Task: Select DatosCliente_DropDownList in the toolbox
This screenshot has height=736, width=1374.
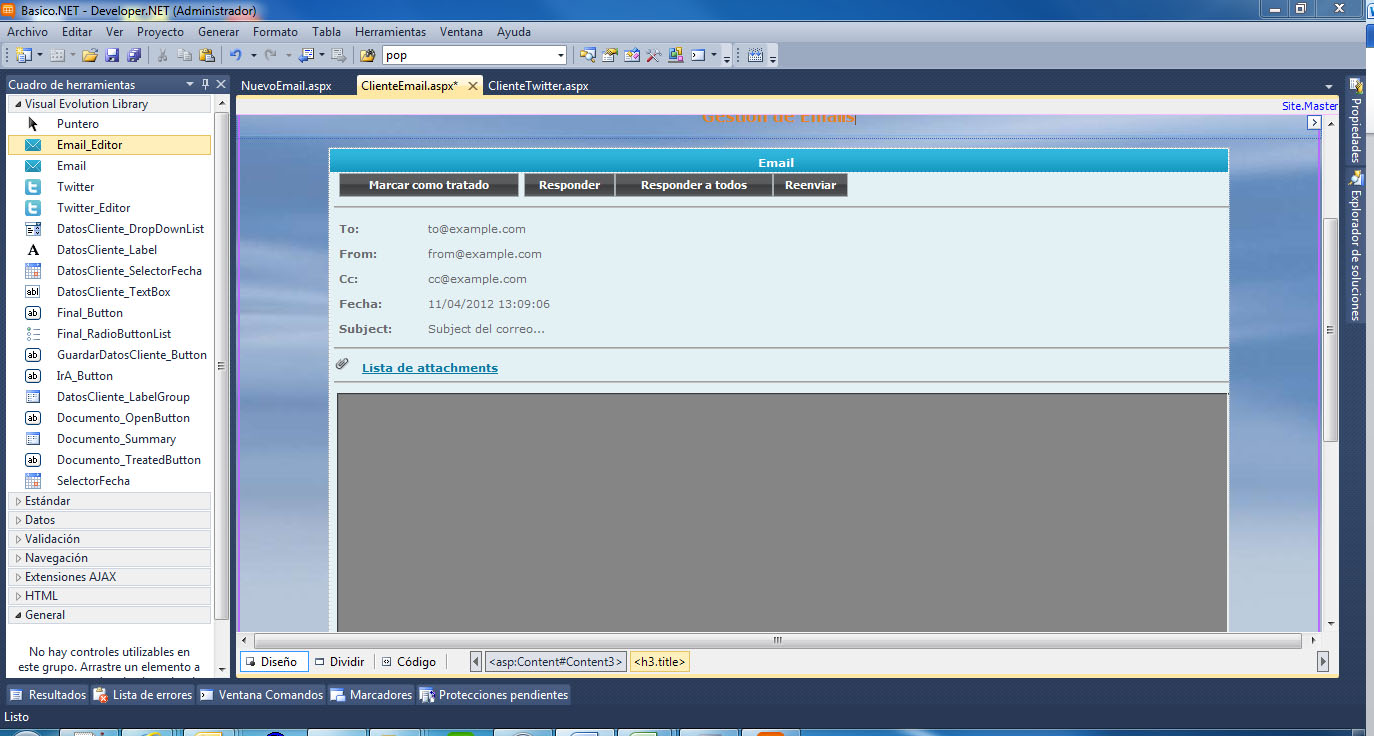Action: (x=109, y=229)
